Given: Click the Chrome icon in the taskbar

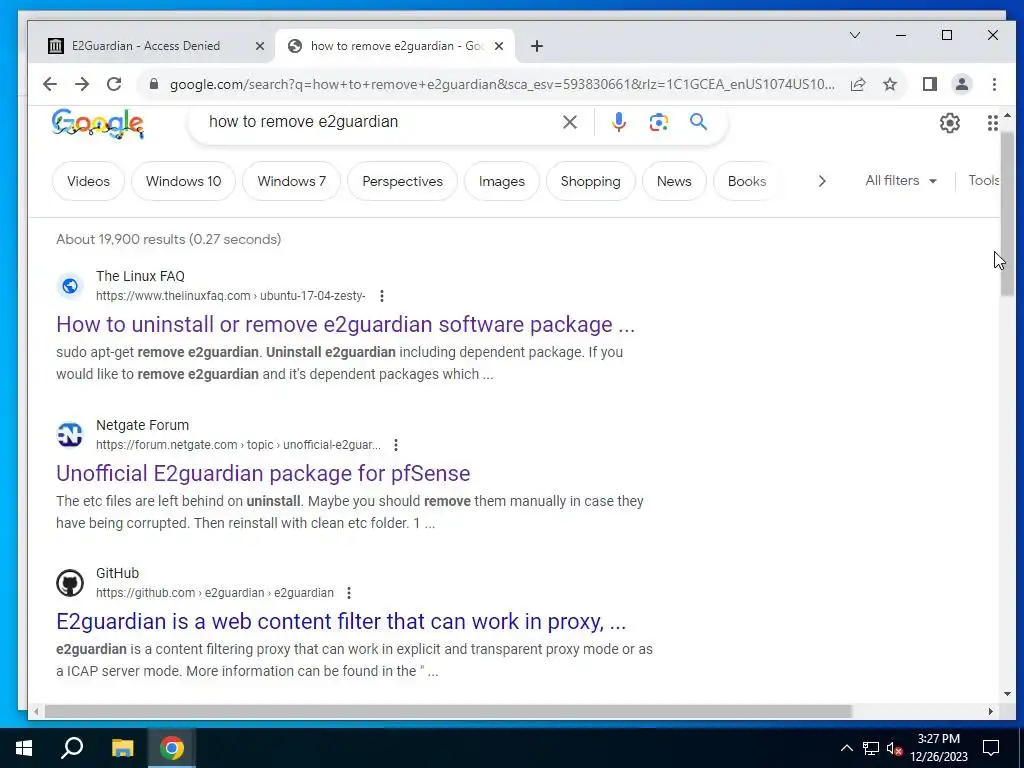Looking at the screenshot, I should (x=172, y=748).
